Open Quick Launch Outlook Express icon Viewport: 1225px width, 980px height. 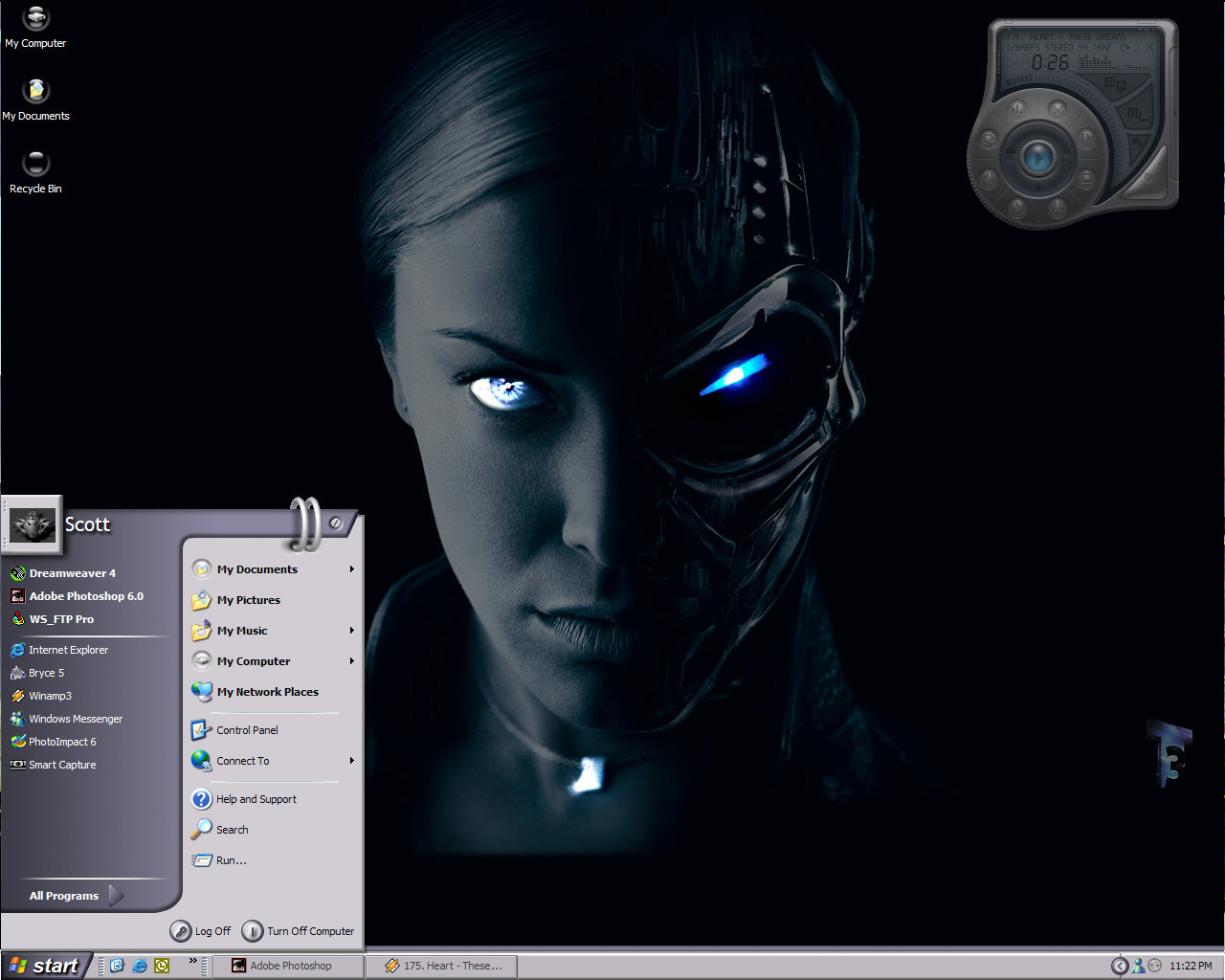117,966
